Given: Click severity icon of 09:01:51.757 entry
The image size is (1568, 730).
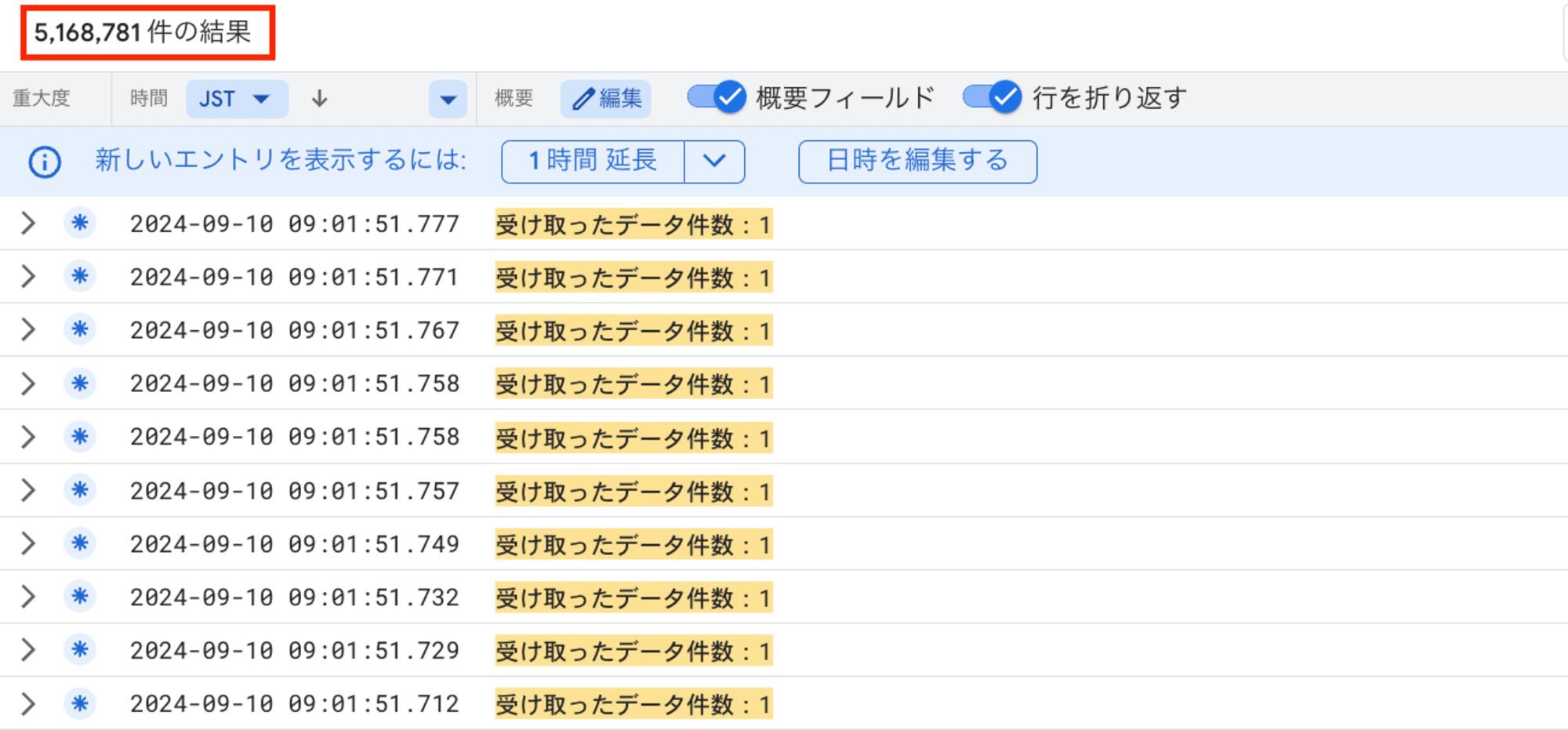Looking at the screenshot, I should coord(80,491).
